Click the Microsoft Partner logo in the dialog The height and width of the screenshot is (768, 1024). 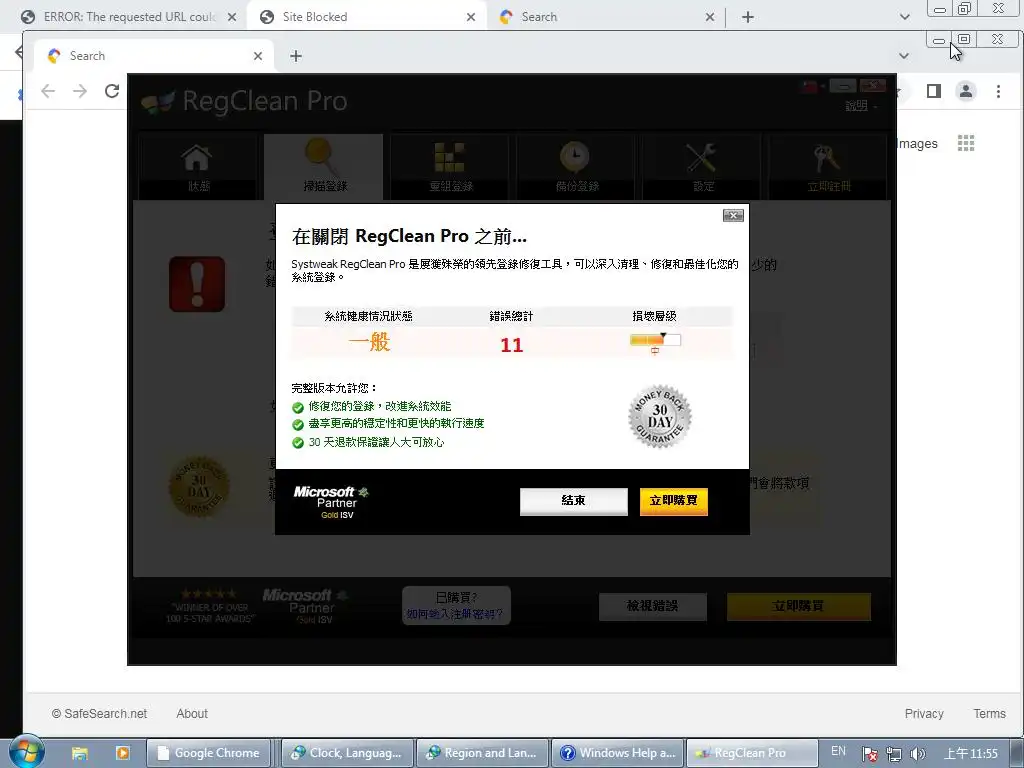(331, 502)
